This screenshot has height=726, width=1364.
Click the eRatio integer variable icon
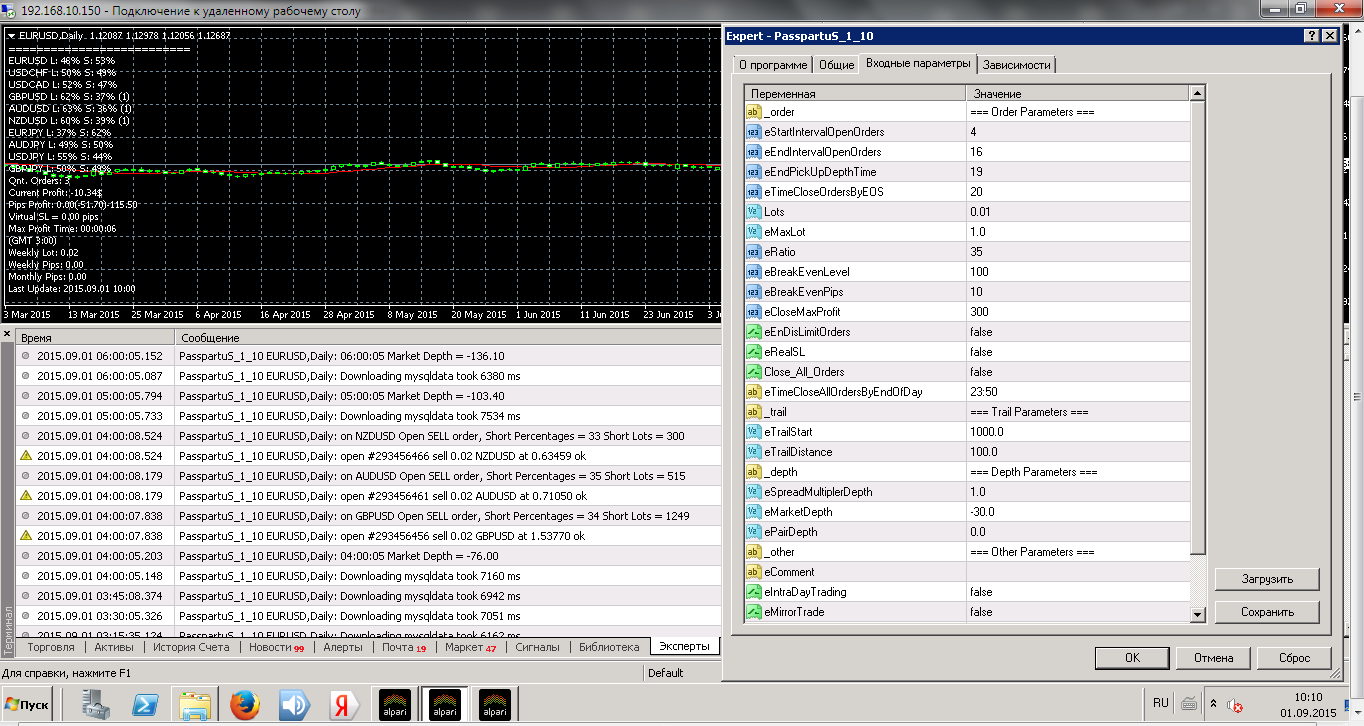[x=754, y=252]
